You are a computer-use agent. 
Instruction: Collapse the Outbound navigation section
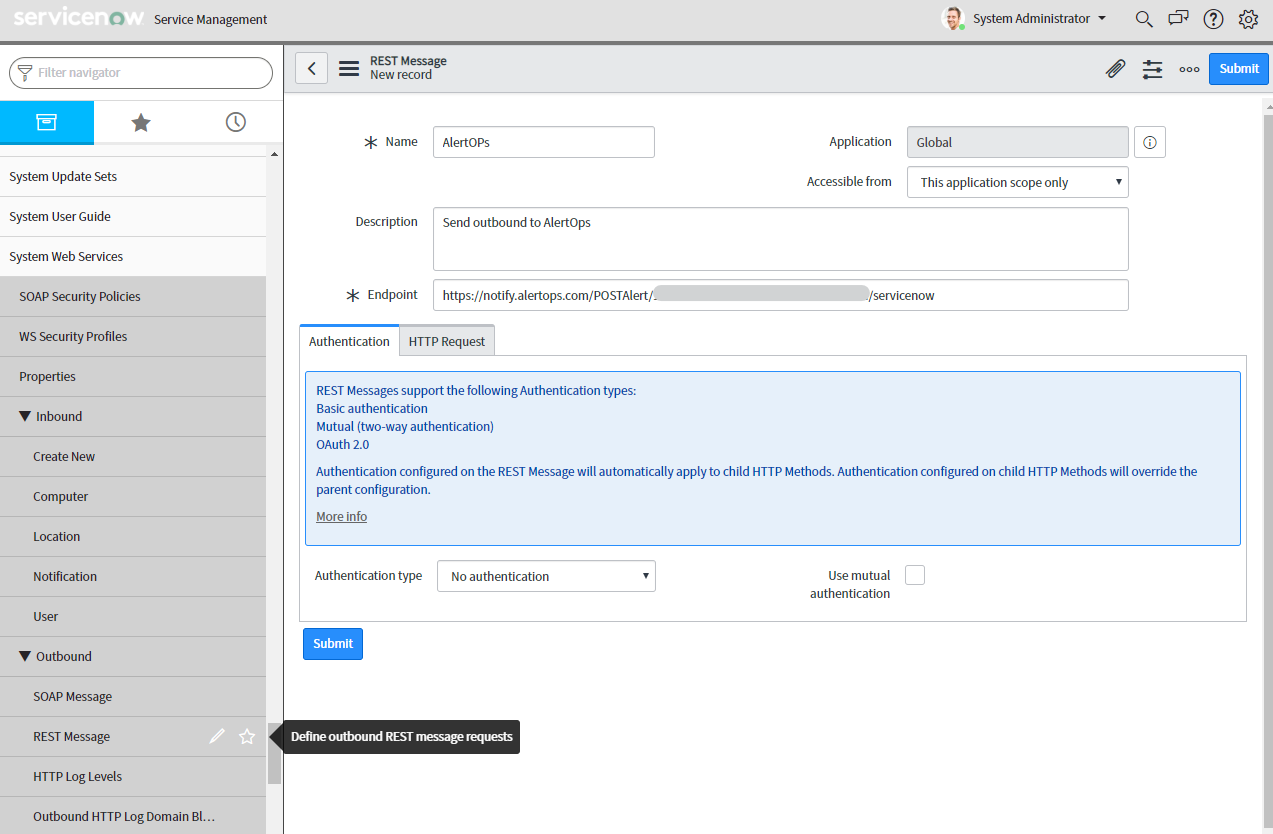[x=26, y=657]
